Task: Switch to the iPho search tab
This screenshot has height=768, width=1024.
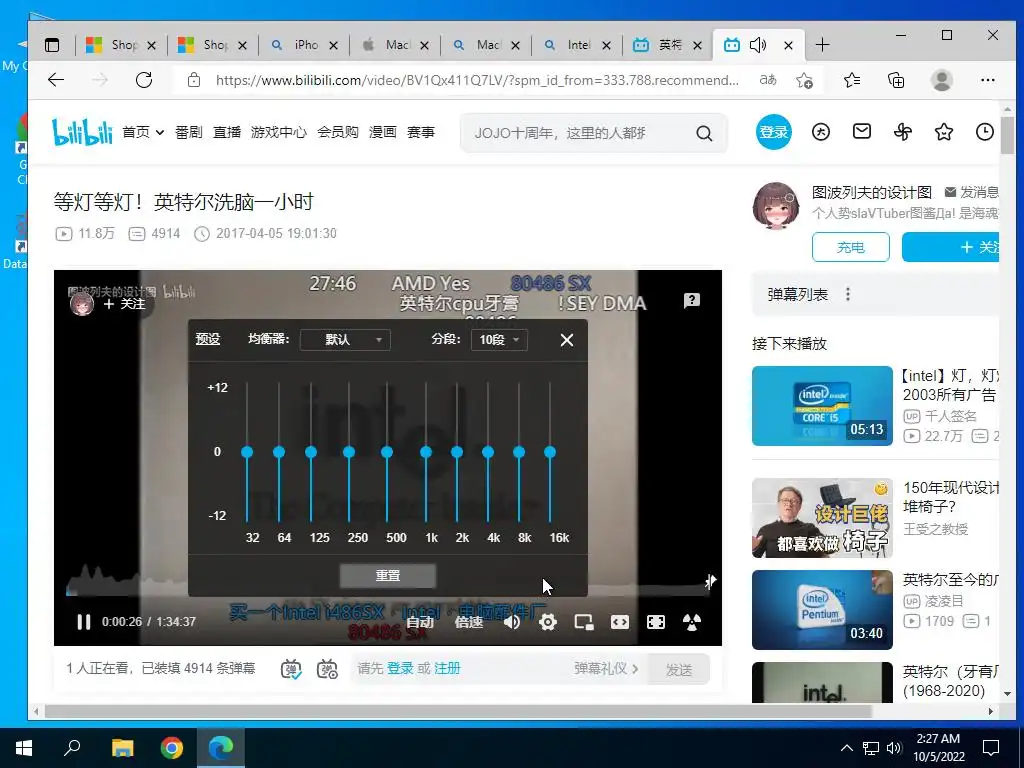Action: 304,45
